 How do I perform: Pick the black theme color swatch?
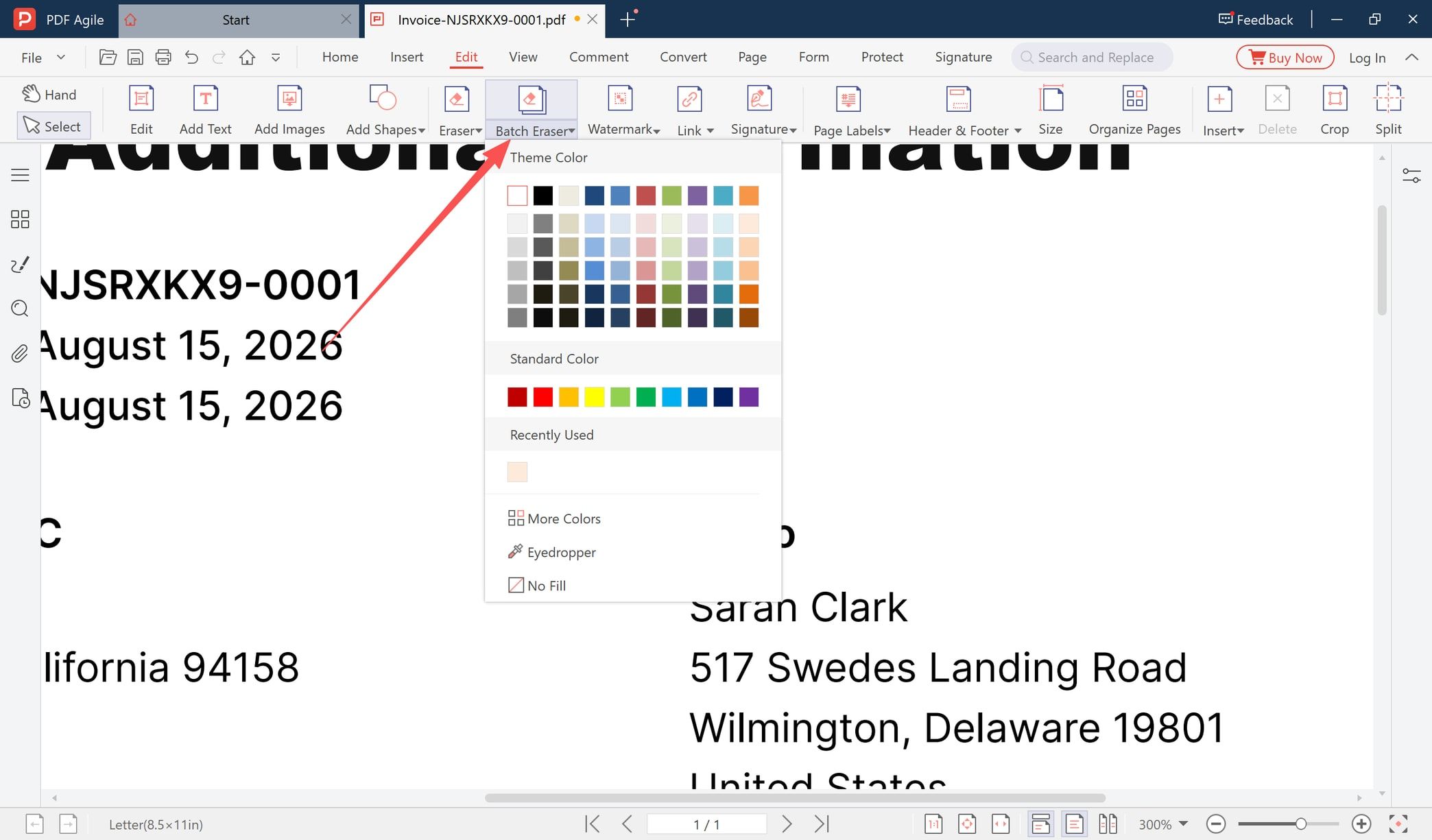tap(543, 195)
